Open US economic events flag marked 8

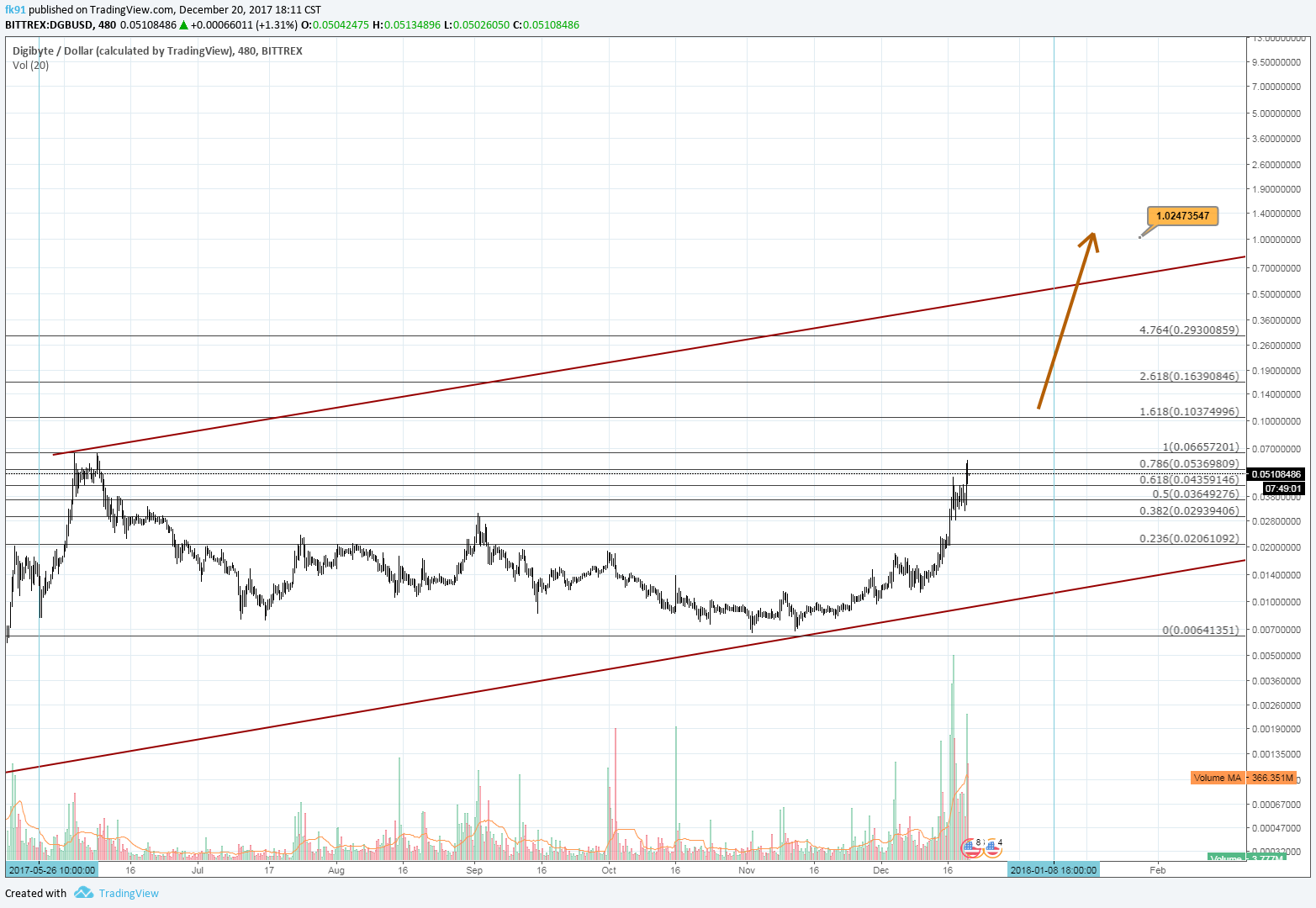(x=971, y=847)
